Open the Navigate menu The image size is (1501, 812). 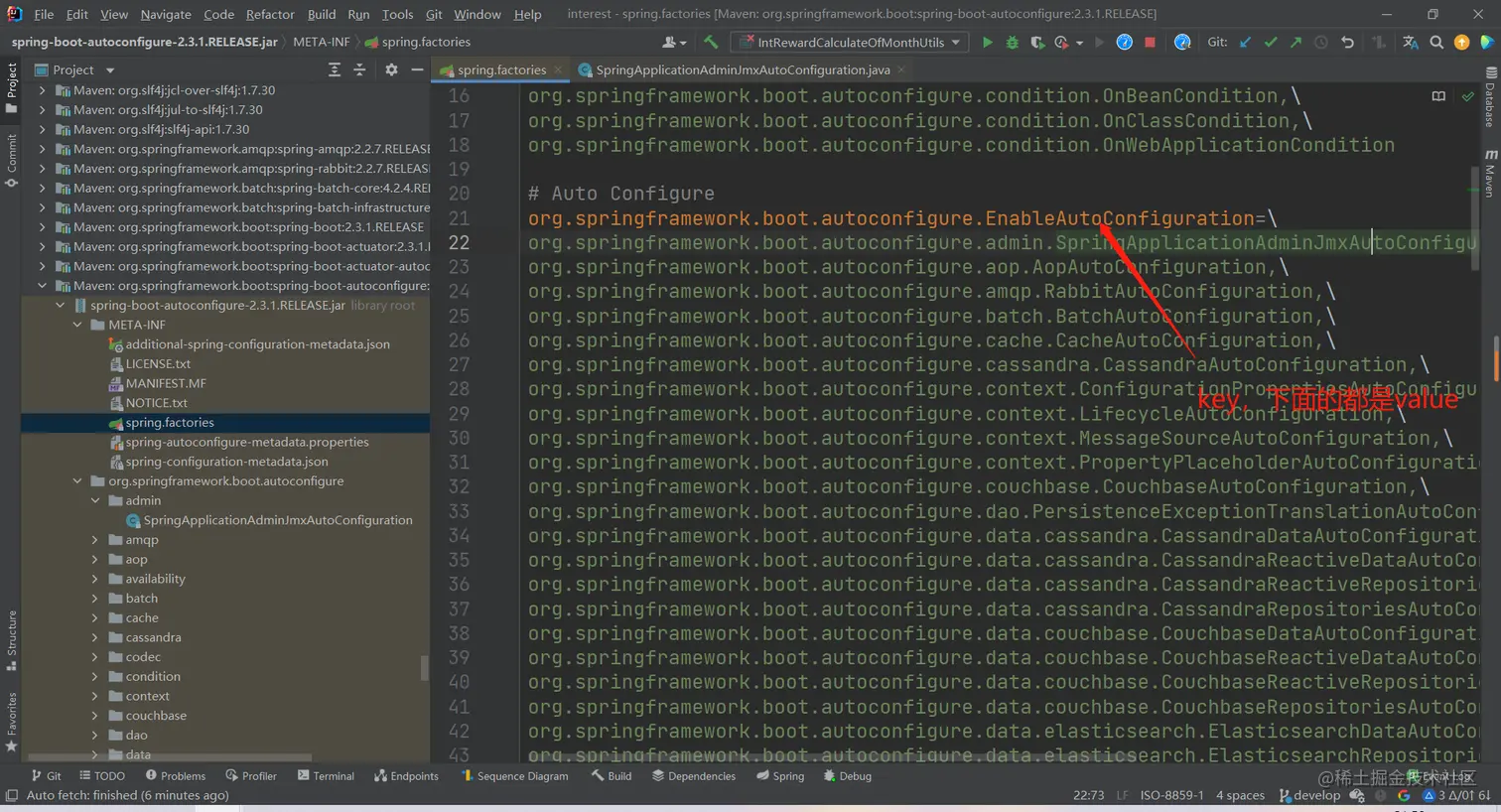point(166,14)
